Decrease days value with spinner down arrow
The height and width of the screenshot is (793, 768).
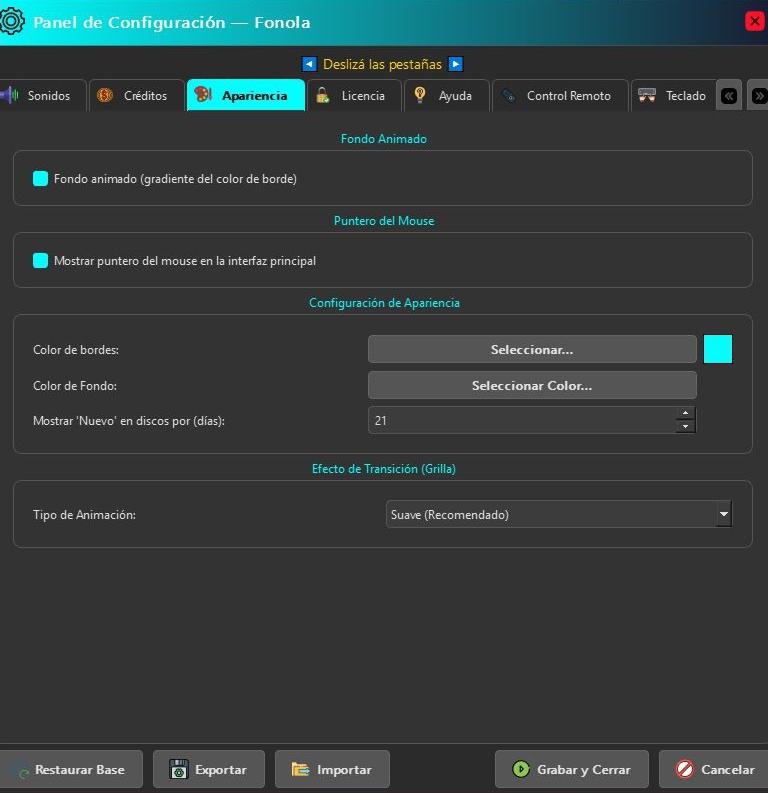[686, 426]
